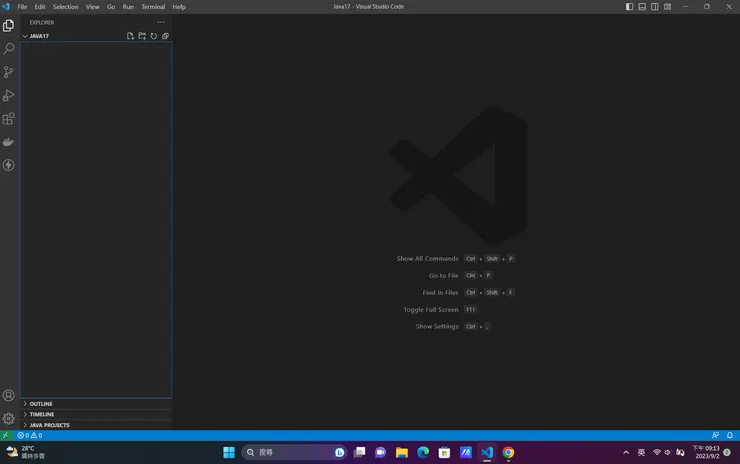
Task: Open Microsoft Store from taskbar
Action: (x=444, y=452)
